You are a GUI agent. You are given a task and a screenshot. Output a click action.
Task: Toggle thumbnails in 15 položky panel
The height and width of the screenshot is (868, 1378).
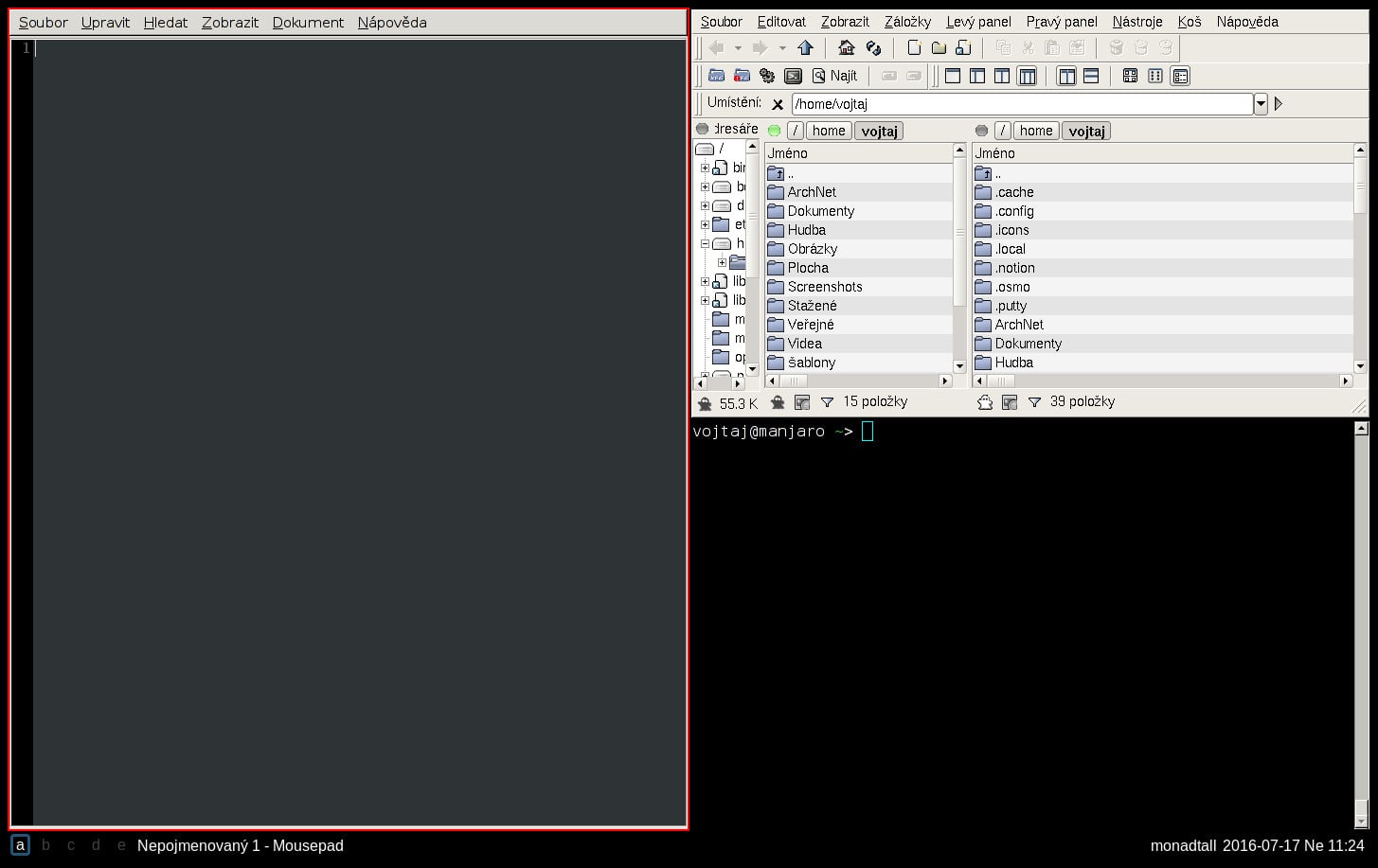(x=802, y=402)
